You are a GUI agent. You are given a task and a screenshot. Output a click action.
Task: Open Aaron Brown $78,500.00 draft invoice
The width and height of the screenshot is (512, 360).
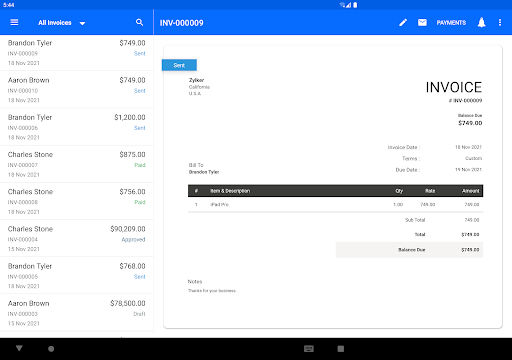tap(77, 313)
